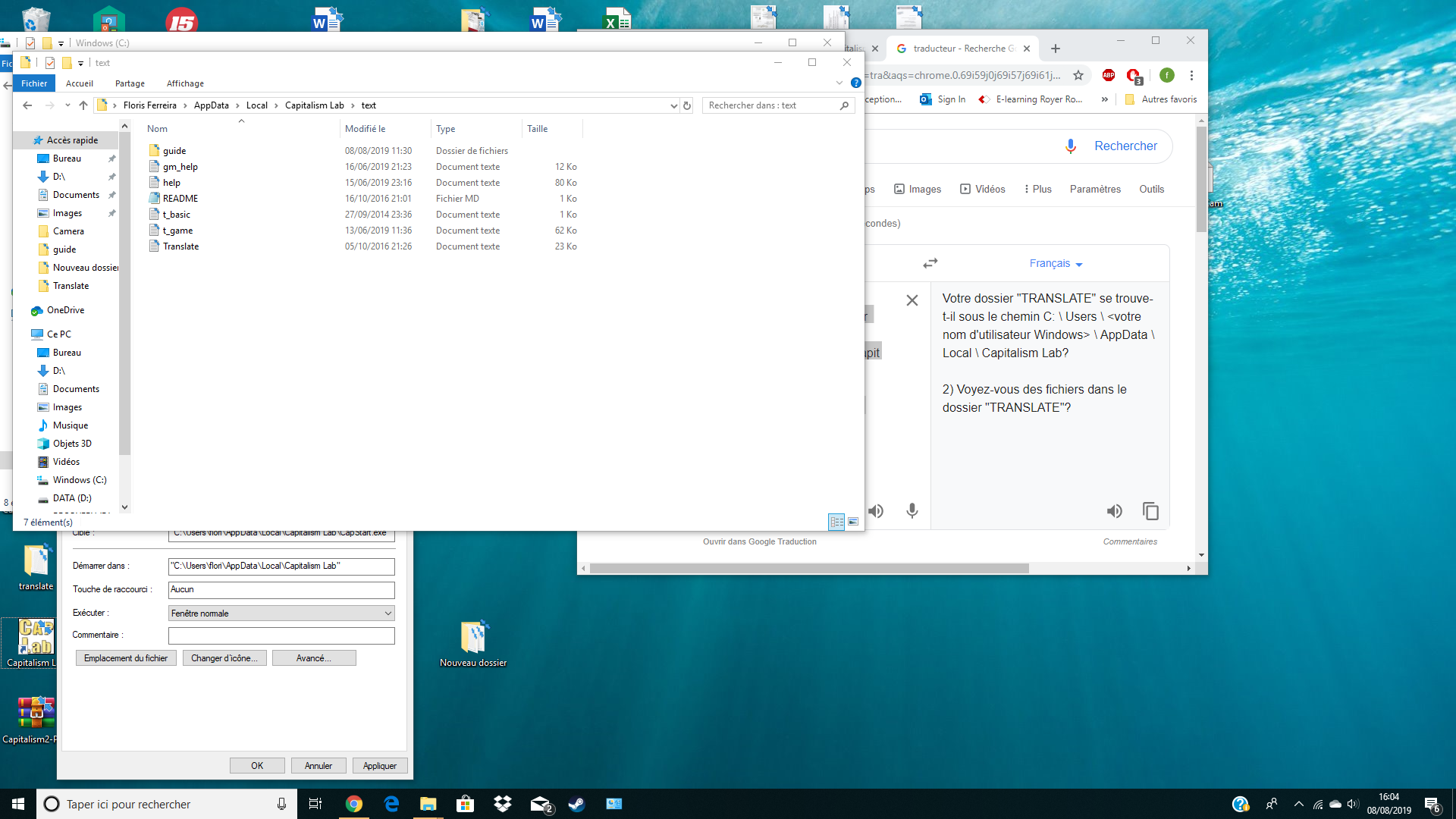The image size is (1456, 819).
Task: Click the Up one level arrow in Explorer
Action: point(83,105)
